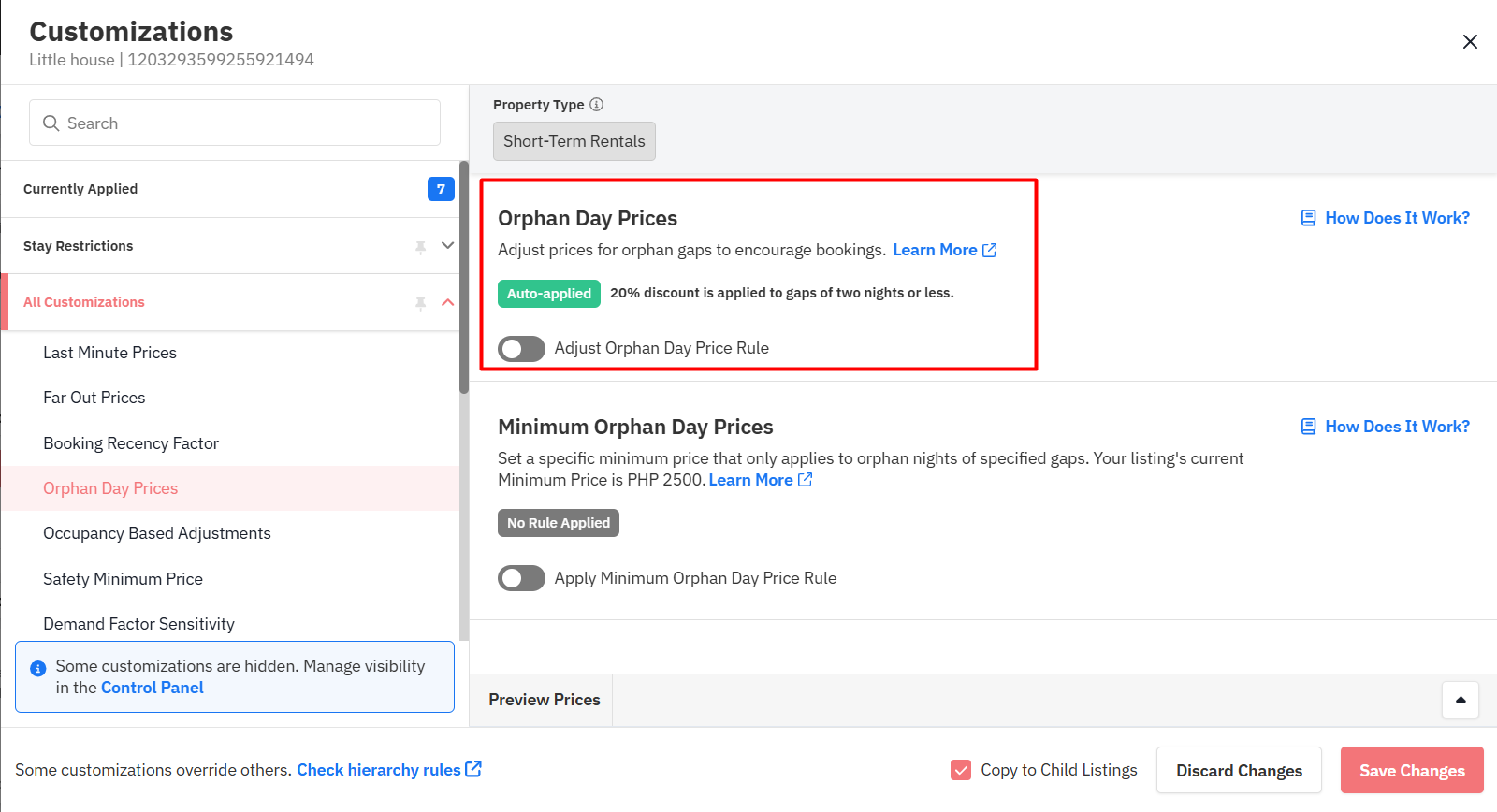Click the Auto-applied badge

coord(549,294)
